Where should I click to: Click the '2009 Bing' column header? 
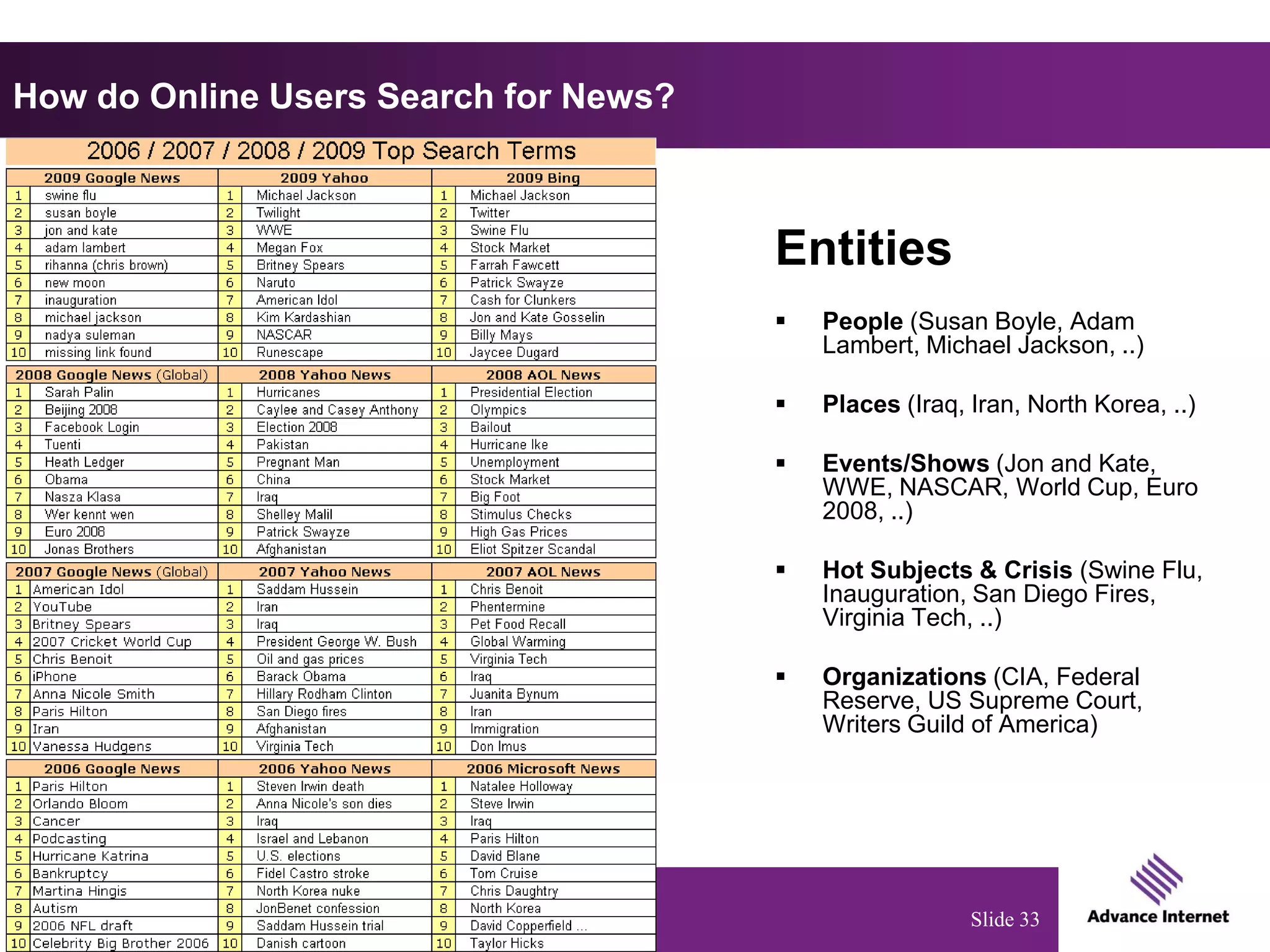543,178
